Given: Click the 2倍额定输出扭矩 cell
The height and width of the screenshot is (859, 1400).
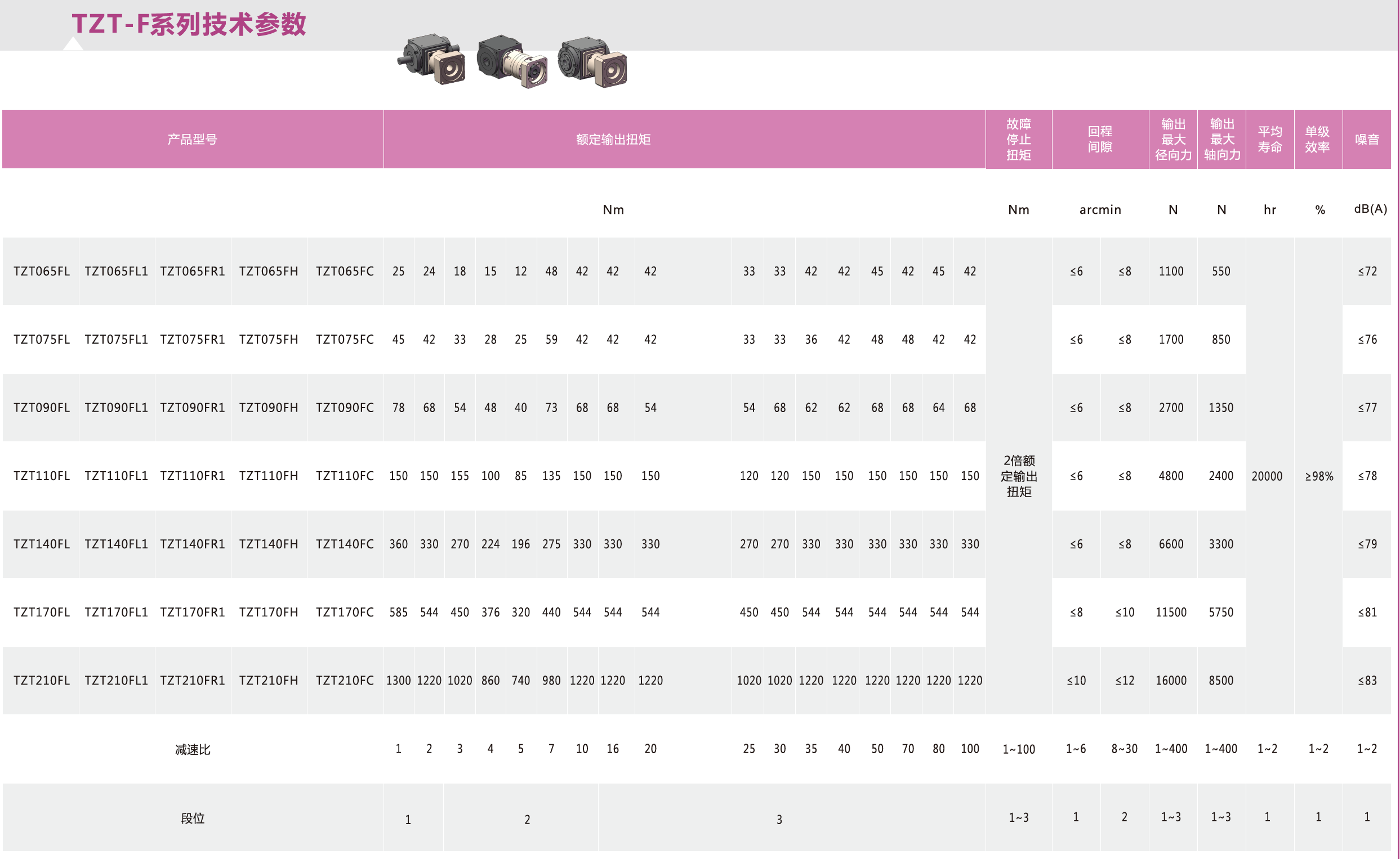Looking at the screenshot, I should 1018,476.
